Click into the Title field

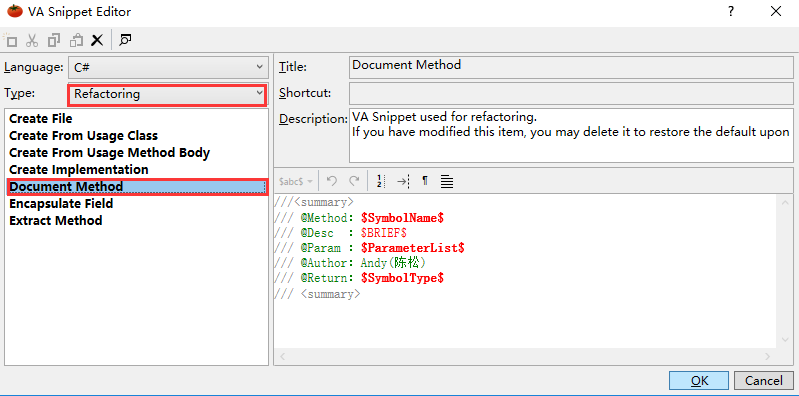[x=571, y=66]
